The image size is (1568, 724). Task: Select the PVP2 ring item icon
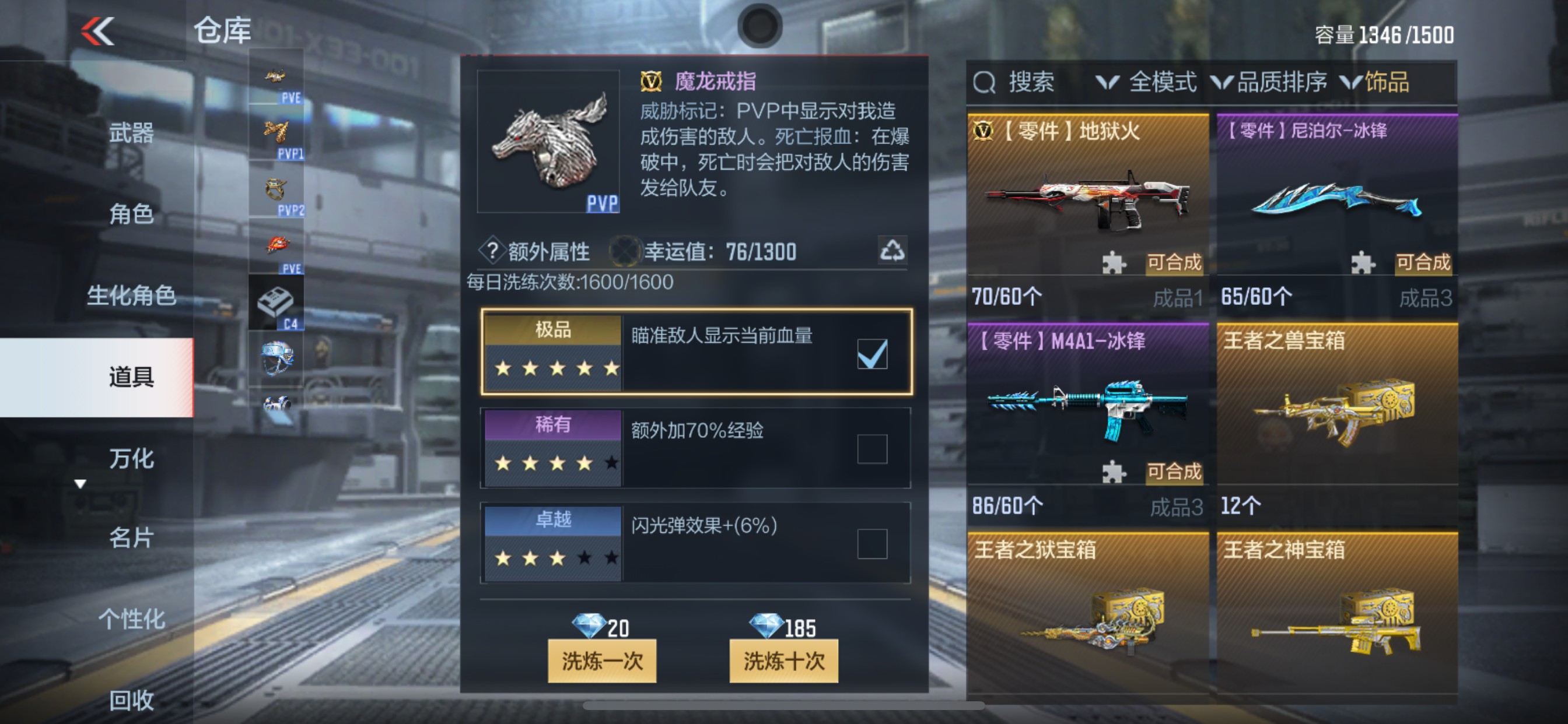[x=276, y=191]
